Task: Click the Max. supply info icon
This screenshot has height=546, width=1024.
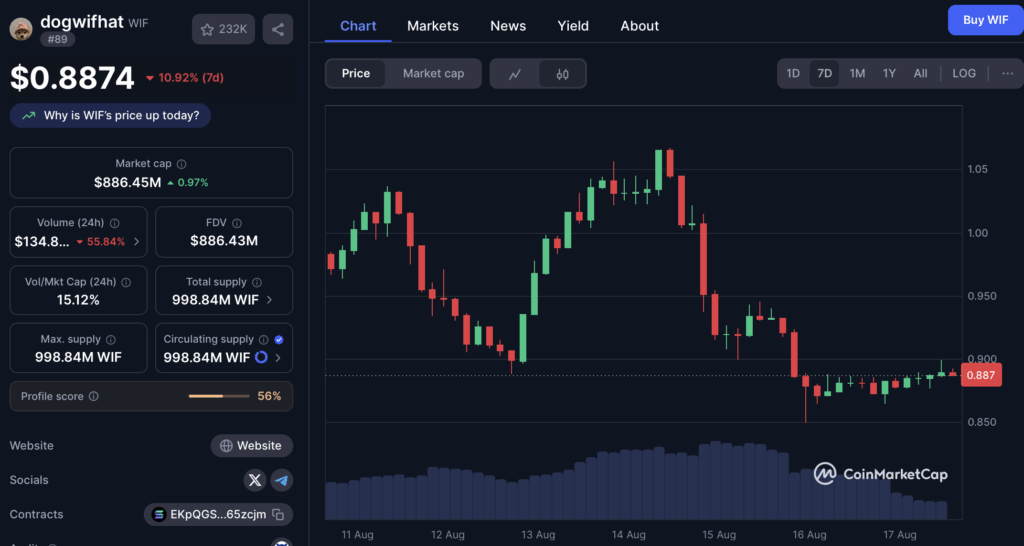Action: (x=111, y=340)
